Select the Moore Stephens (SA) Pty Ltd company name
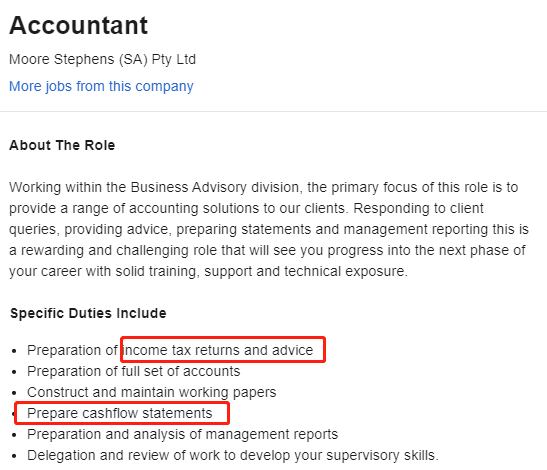 pyautogui.click(x=102, y=59)
